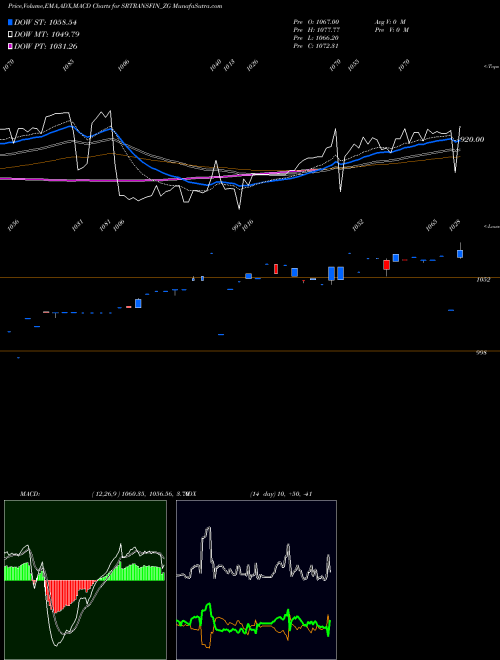Click the ADX (14 day) heading text
Viewport: 500px width, 660px height.
pyautogui.click(x=251, y=494)
